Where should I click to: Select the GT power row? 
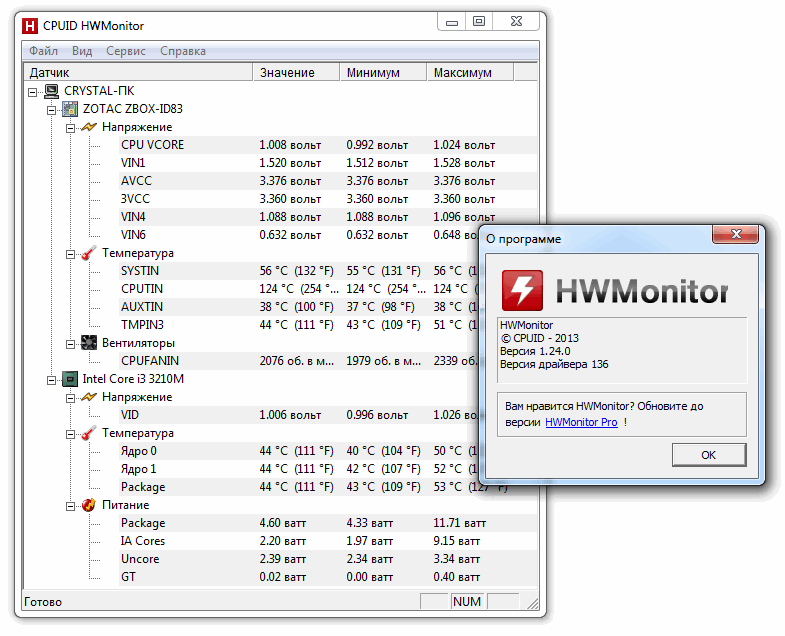pyautogui.click(x=327, y=577)
